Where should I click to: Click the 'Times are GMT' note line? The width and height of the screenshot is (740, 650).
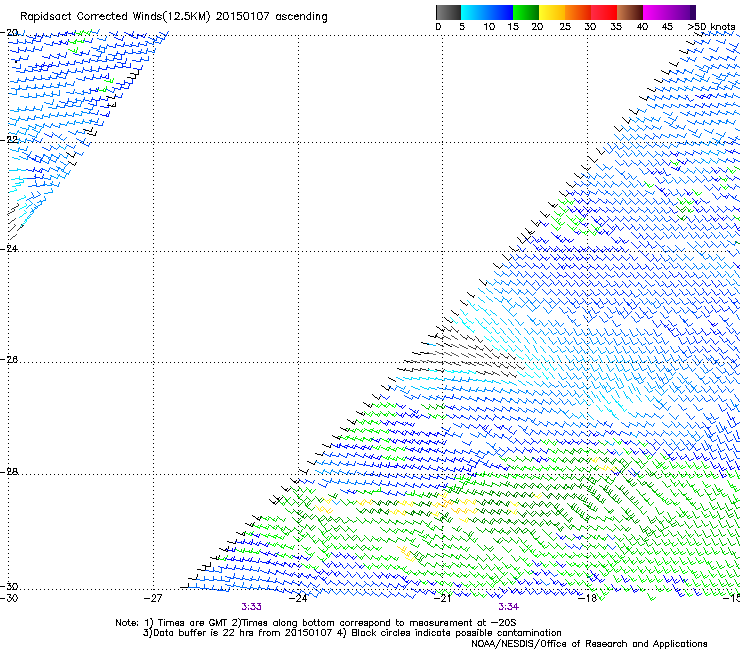(x=316, y=623)
